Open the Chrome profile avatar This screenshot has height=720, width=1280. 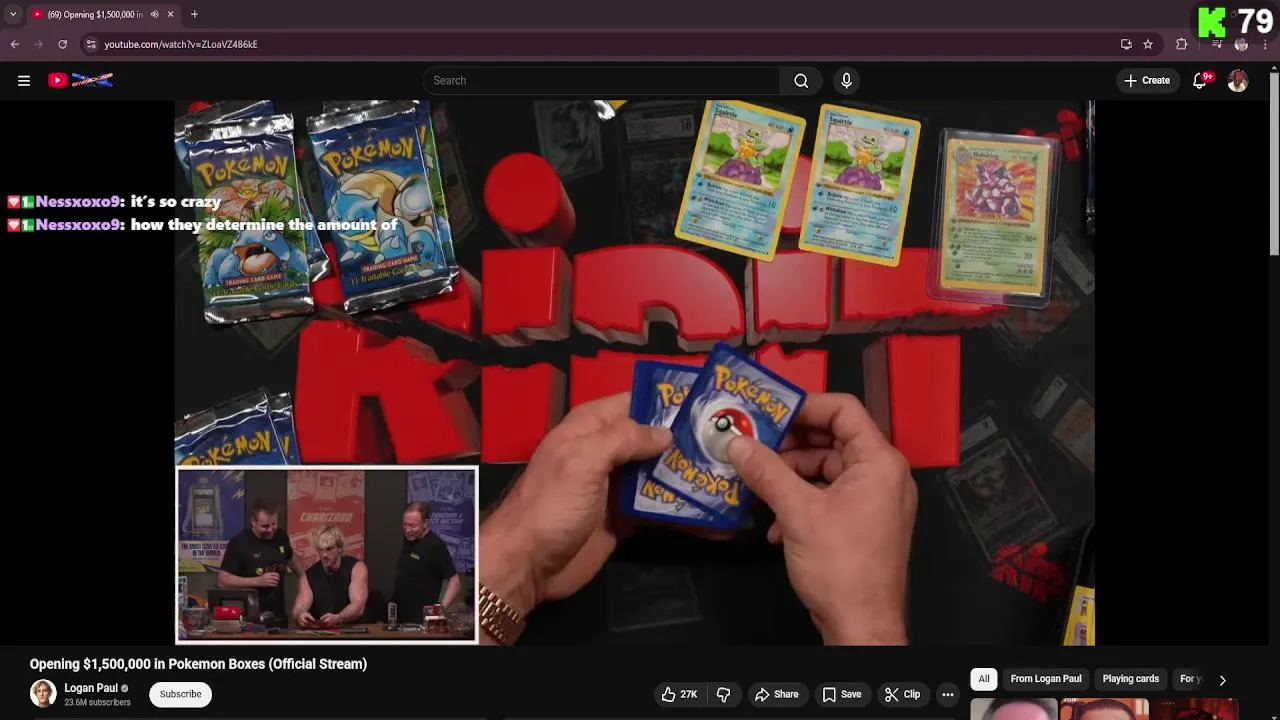point(1241,44)
